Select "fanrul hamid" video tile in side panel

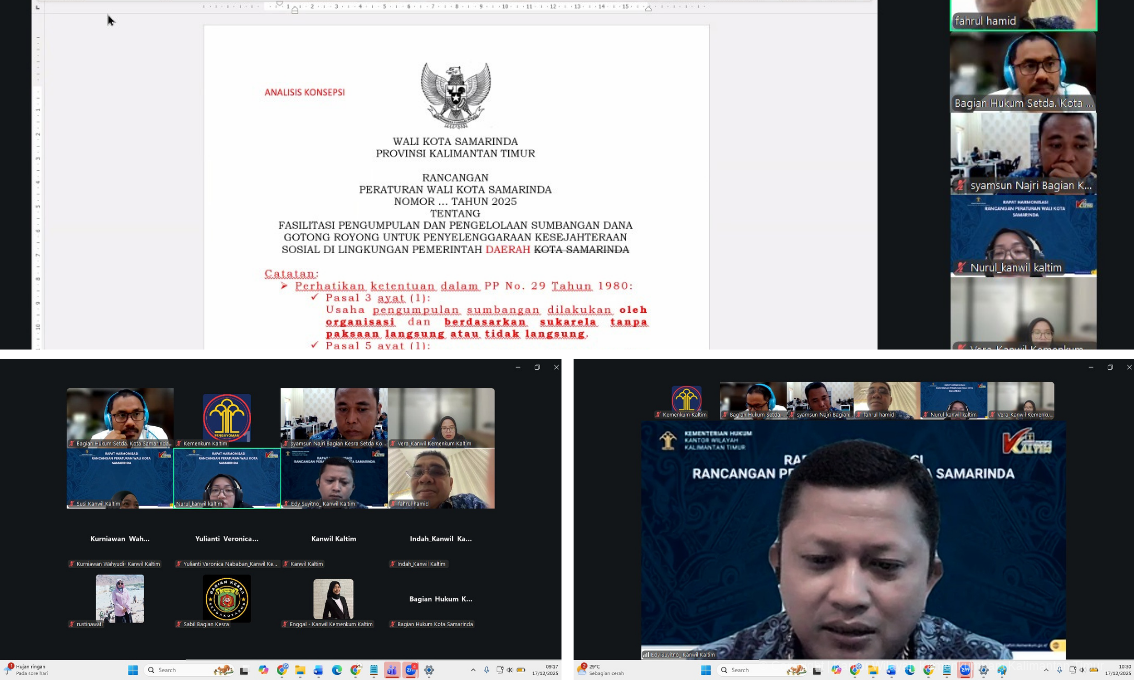click(x=1022, y=15)
